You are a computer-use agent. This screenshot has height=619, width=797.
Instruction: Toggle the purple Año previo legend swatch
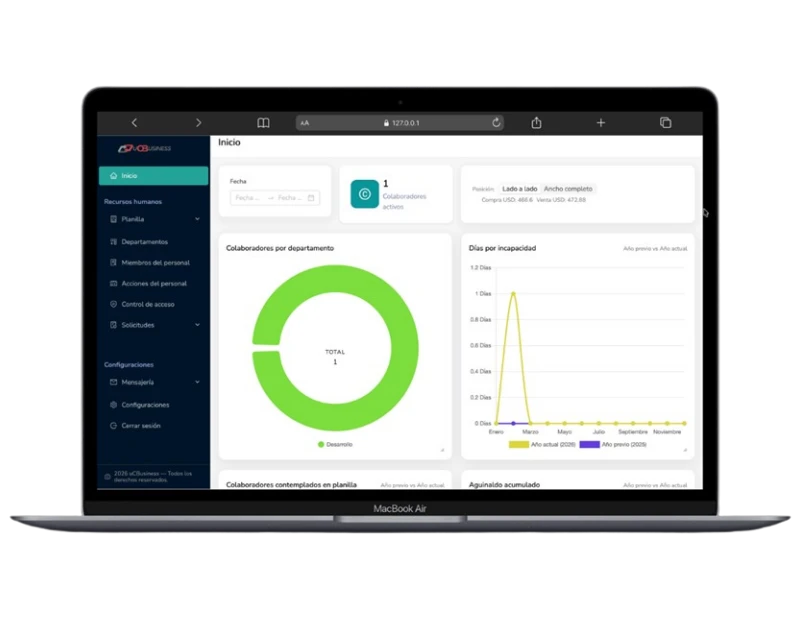click(x=590, y=445)
